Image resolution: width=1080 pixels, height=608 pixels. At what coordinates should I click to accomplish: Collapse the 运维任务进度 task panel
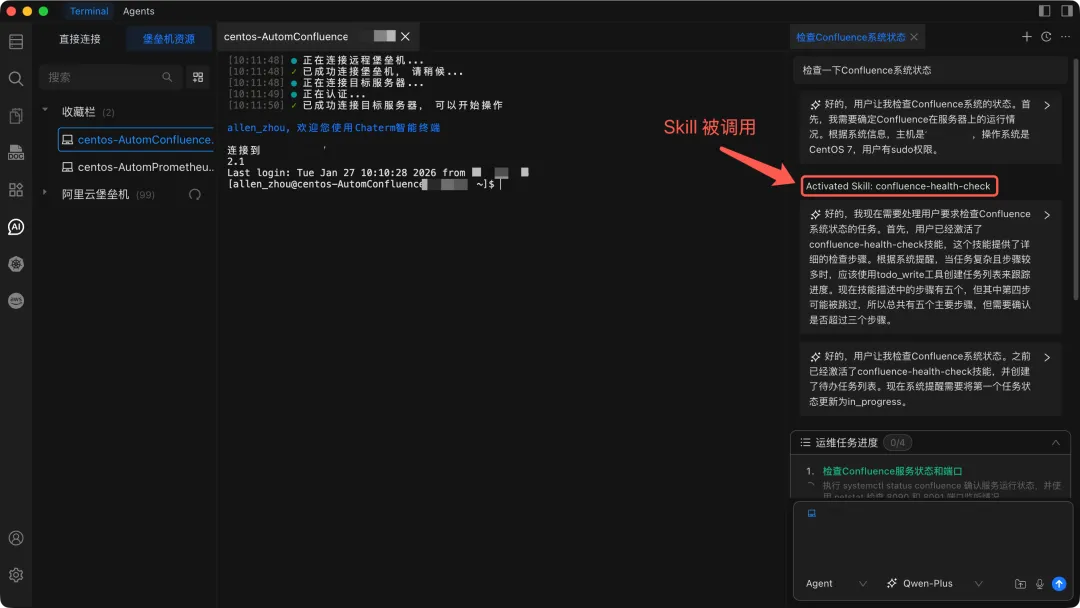pyautogui.click(x=1054, y=442)
